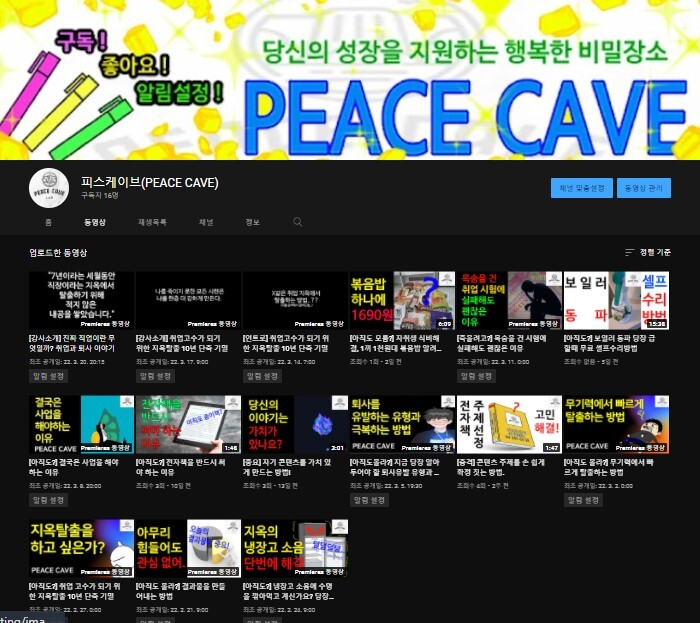Click the '최초 공개일: 22. 3. 14. 7:00' date
Image resolution: width=700 pixels, height=623 pixels.
[x=279, y=362]
